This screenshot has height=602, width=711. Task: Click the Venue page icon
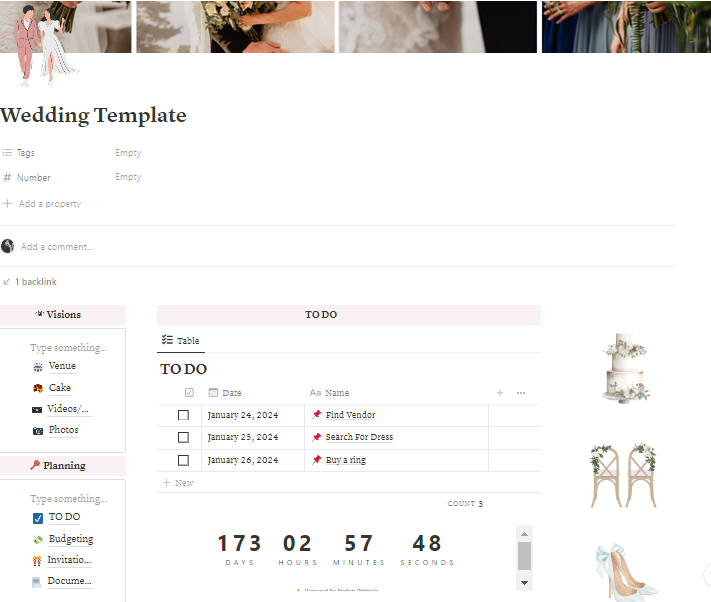[38, 367]
